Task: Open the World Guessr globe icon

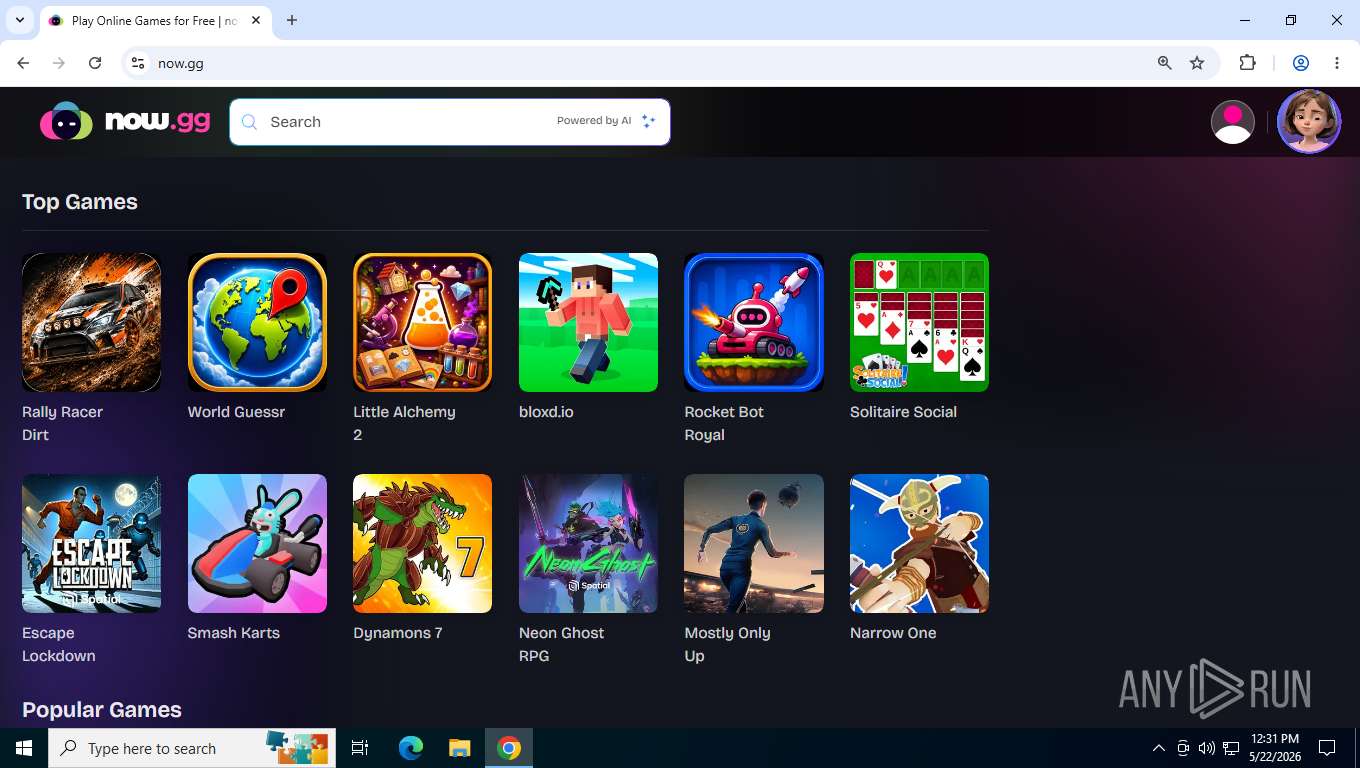Action: (x=257, y=322)
